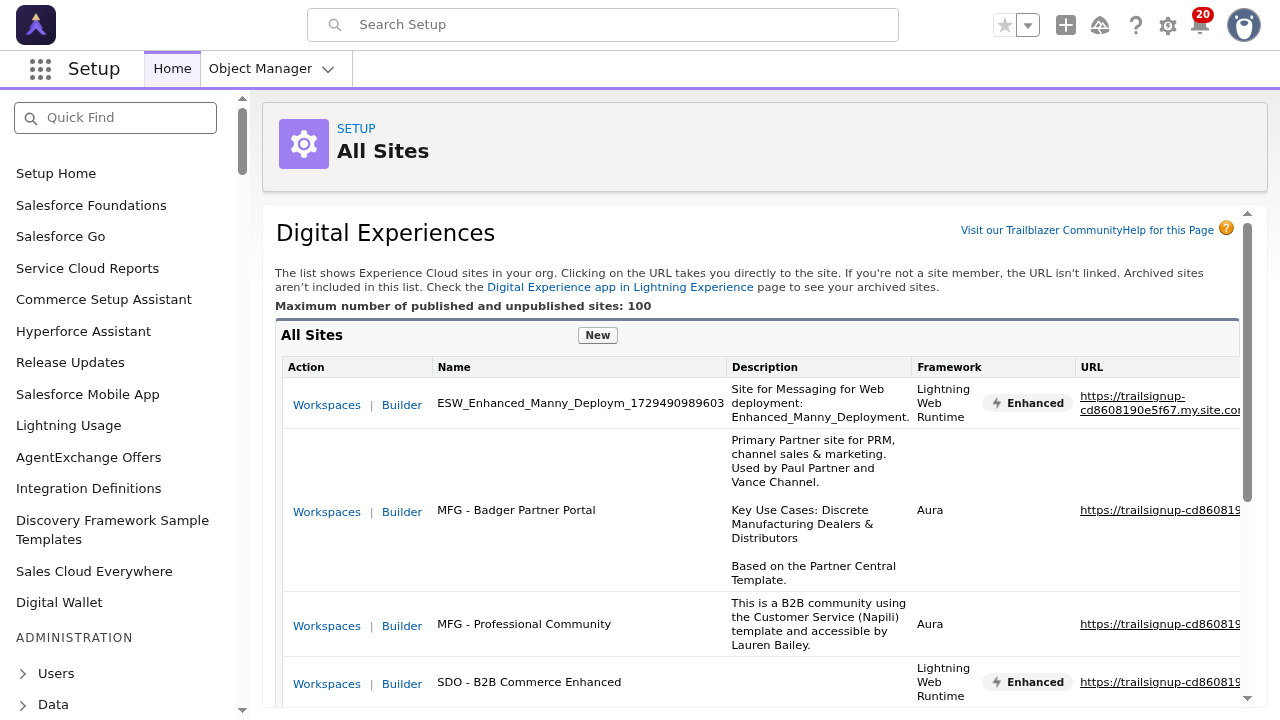The image size is (1280, 720).
Task: Open Builder for MFG - Badger Partner Portal
Action: pyautogui.click(x=402, y=512)
